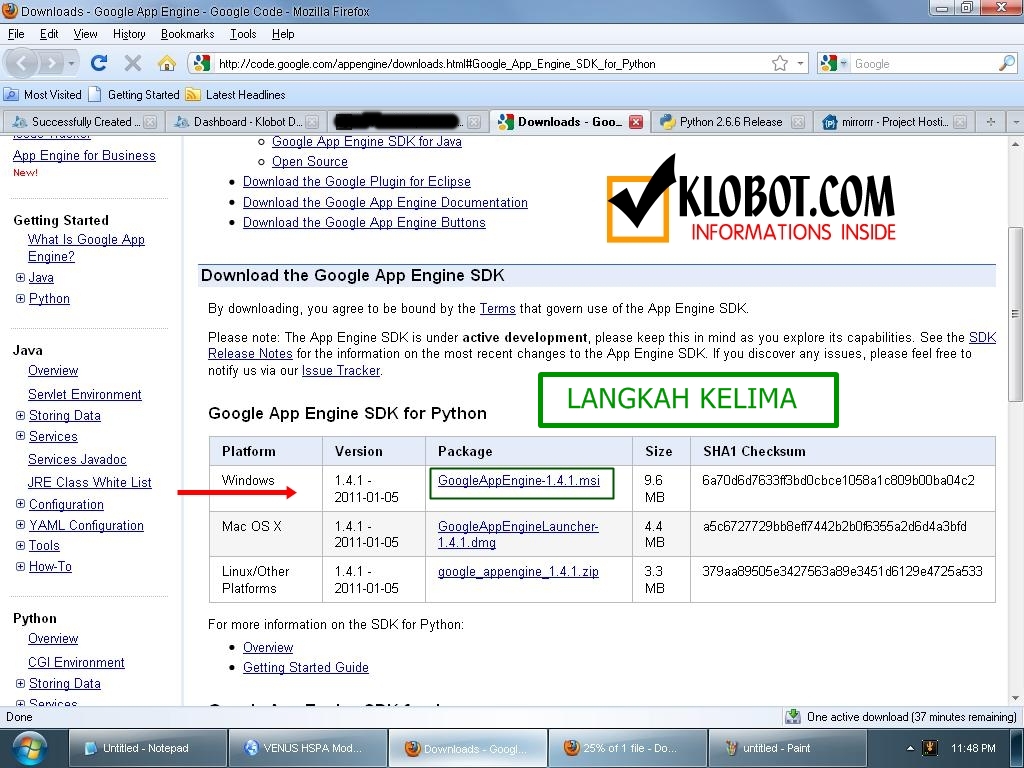Download GoogleAppEngineLauncher-1.4.1.dmg
Screen dimensions: 1024x768
coord(518,534)
